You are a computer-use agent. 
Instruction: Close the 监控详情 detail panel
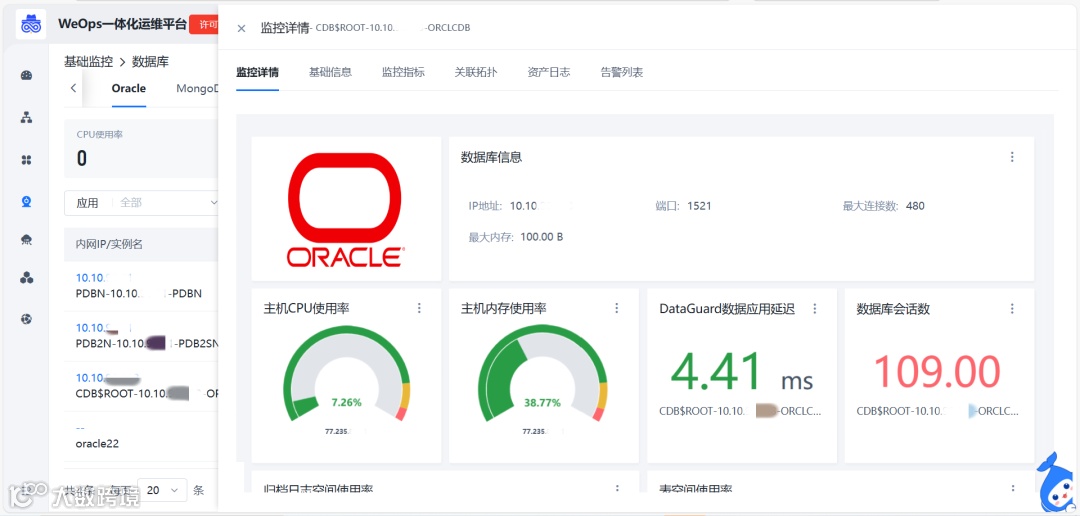(241, 28)
